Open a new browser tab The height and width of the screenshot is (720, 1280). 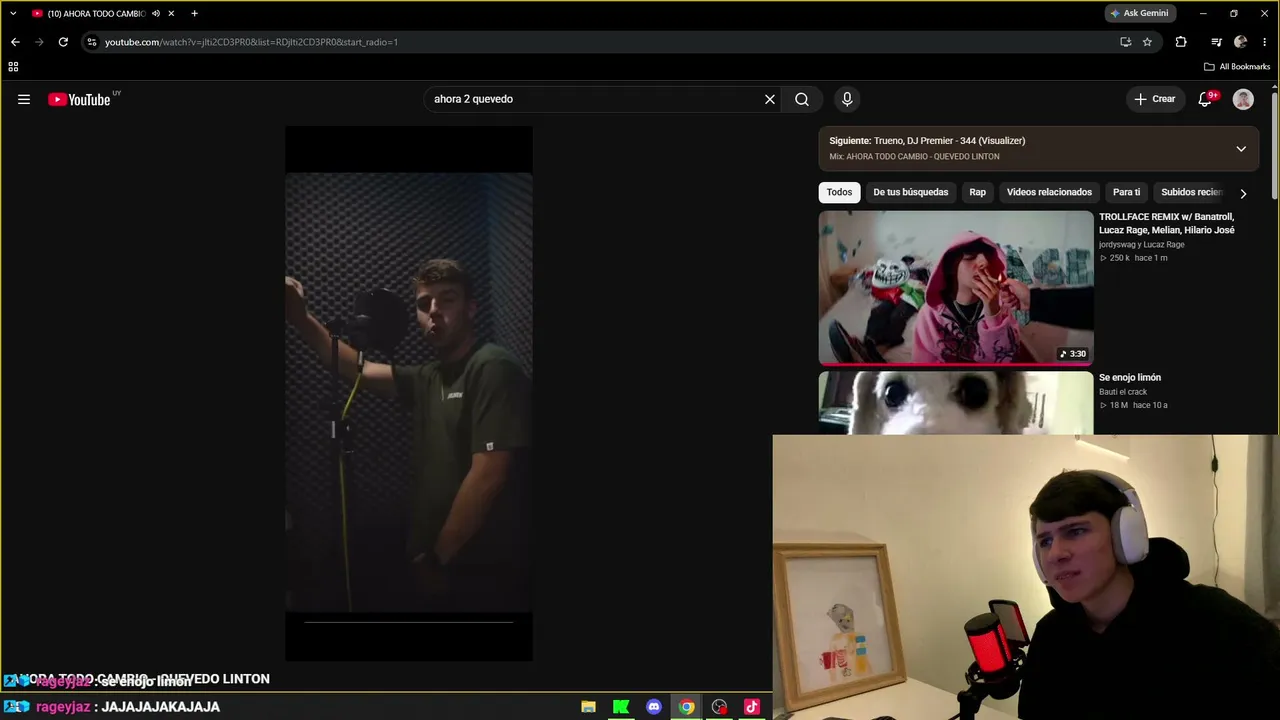tap(194, 13)
